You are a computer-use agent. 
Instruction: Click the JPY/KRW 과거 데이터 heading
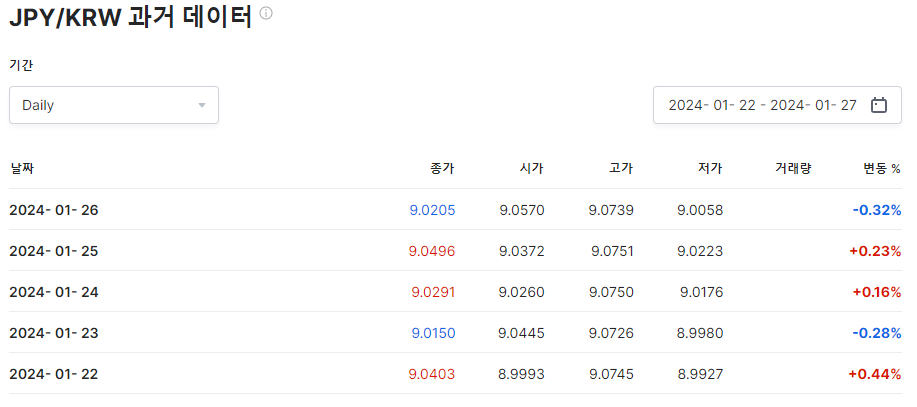[x=131, y=17]
